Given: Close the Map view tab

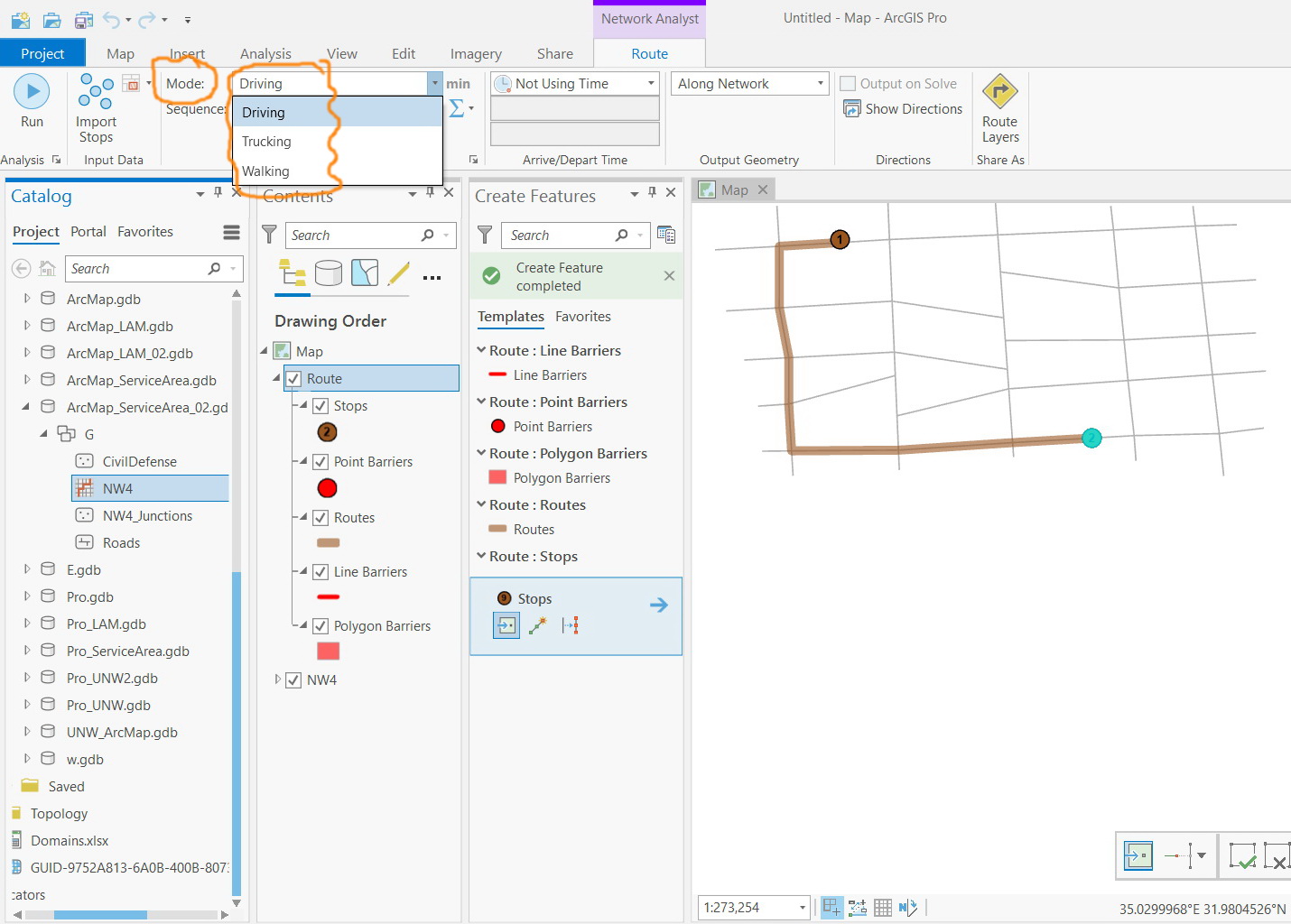Looking at the screenshot, I should click(x=763, y=189).
